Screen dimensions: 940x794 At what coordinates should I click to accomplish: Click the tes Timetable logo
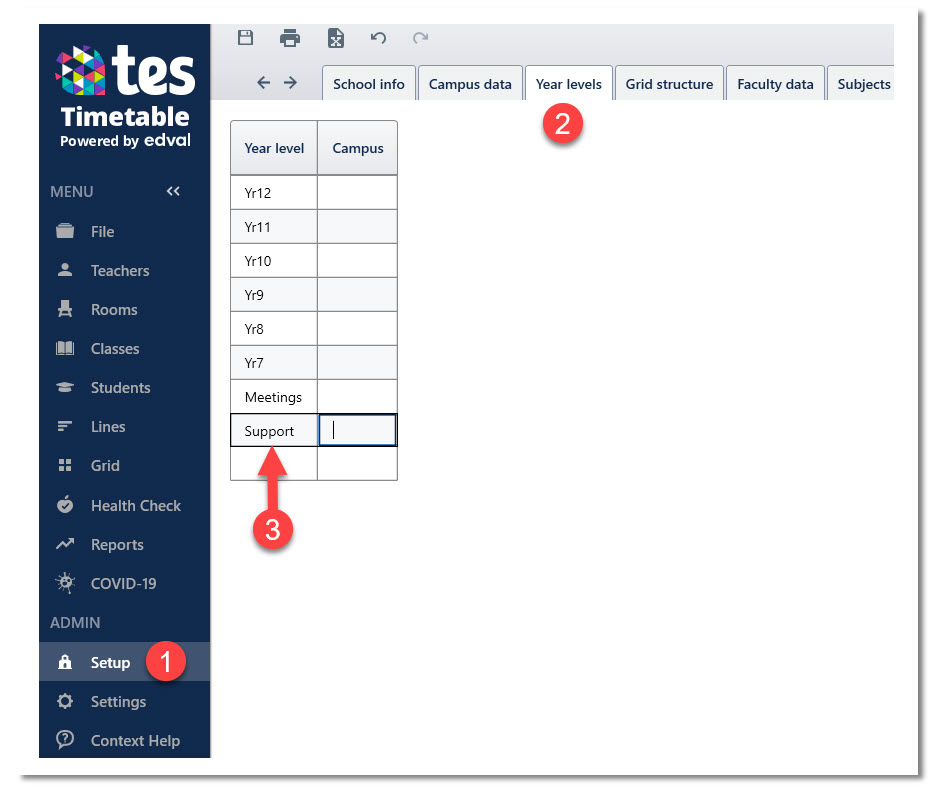point(125,96)
